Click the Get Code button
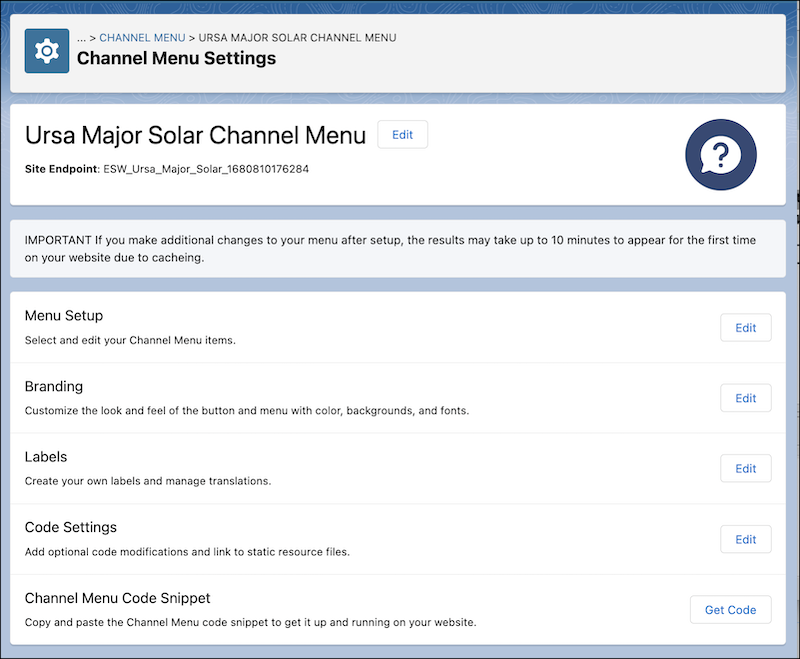Image resolution: width=800 pixels, height=659 pixels. tap(731, 610)
